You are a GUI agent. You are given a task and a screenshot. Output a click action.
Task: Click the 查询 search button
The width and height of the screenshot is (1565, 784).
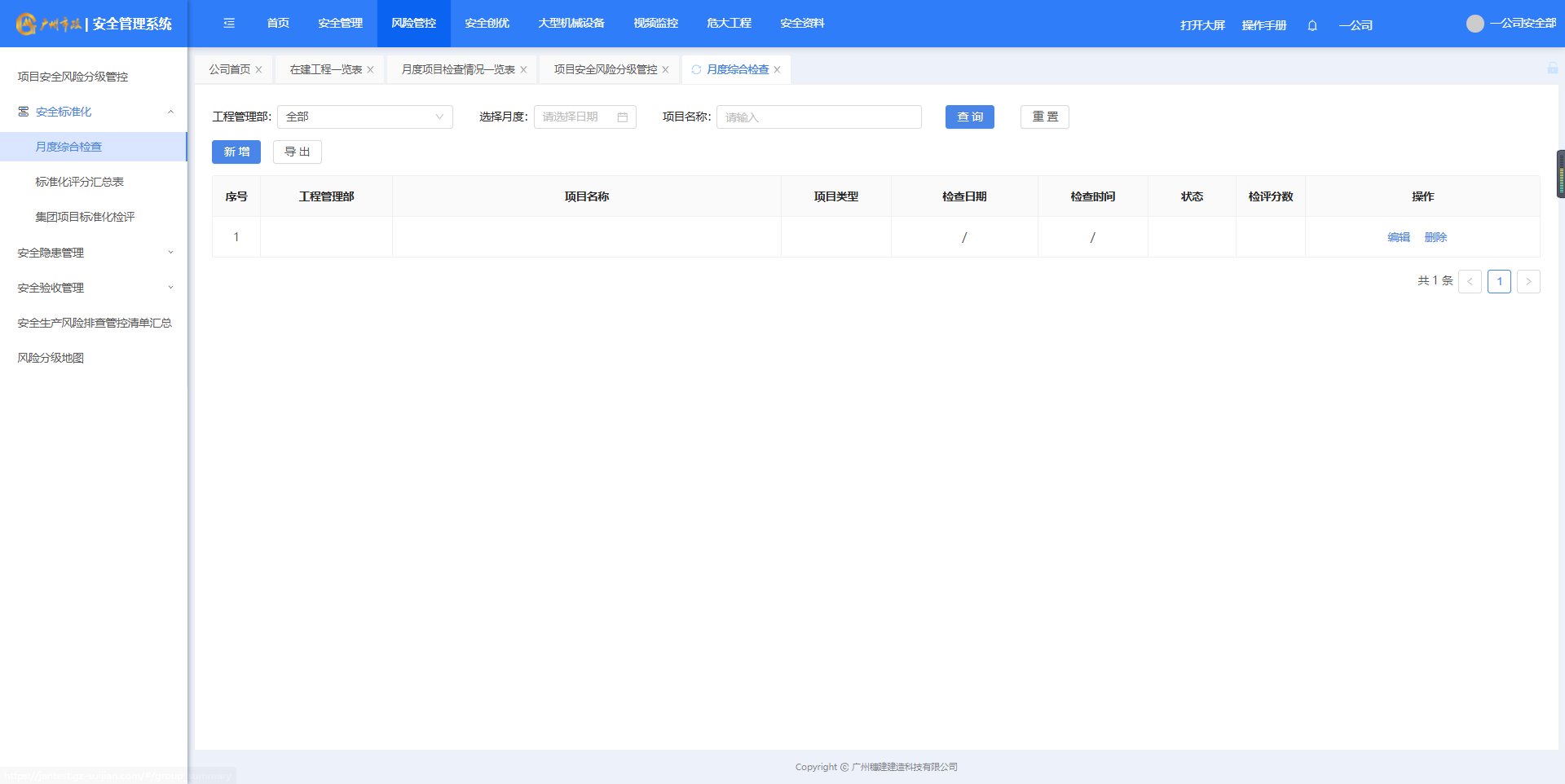(x=969, y=117)
